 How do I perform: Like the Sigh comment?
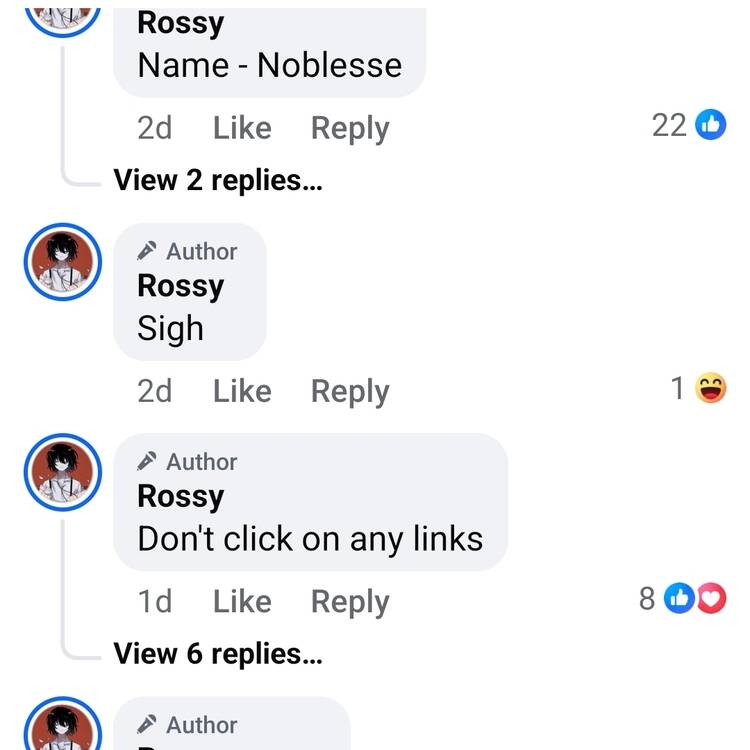243,391
